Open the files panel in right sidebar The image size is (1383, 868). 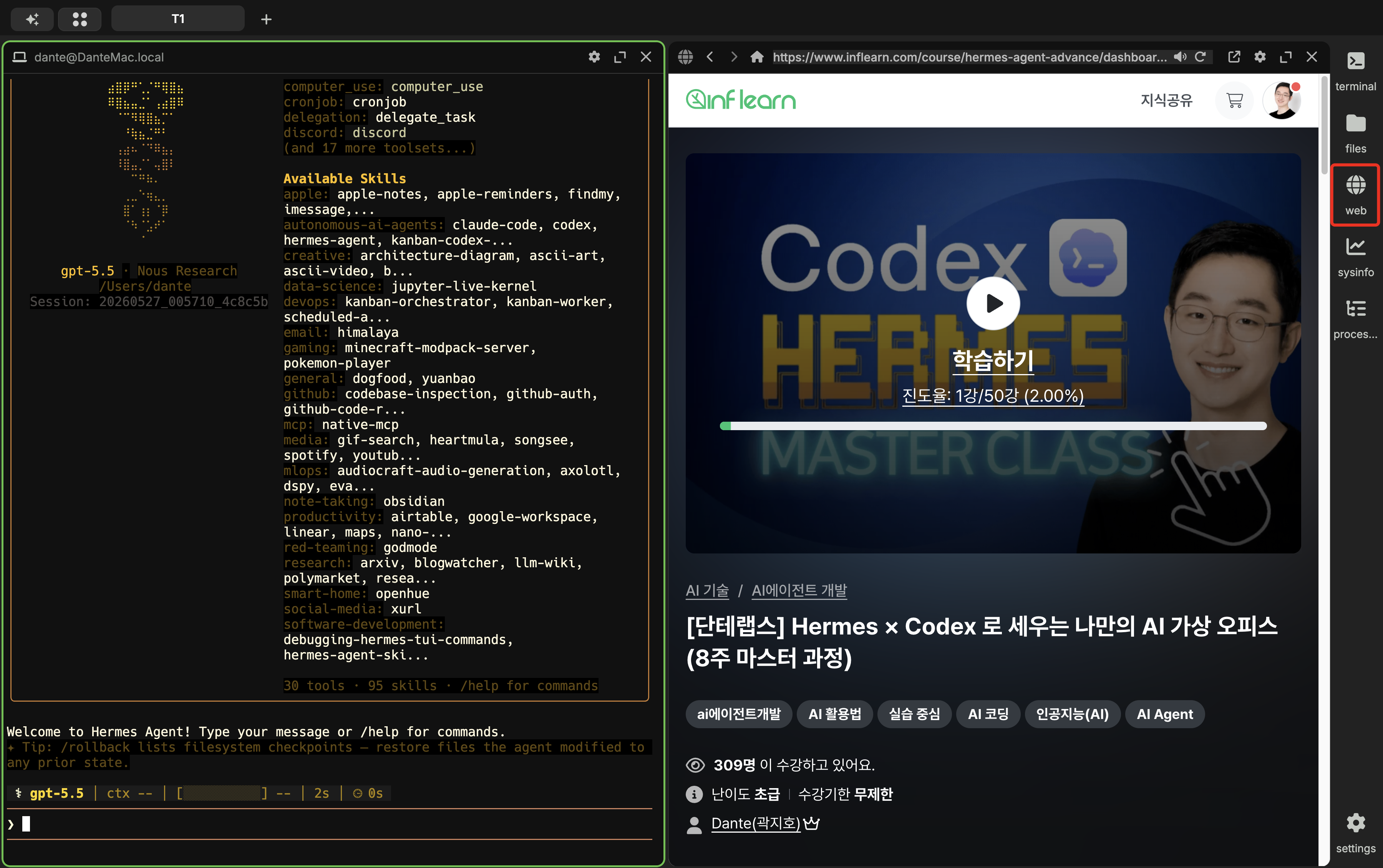[1356, 133]
